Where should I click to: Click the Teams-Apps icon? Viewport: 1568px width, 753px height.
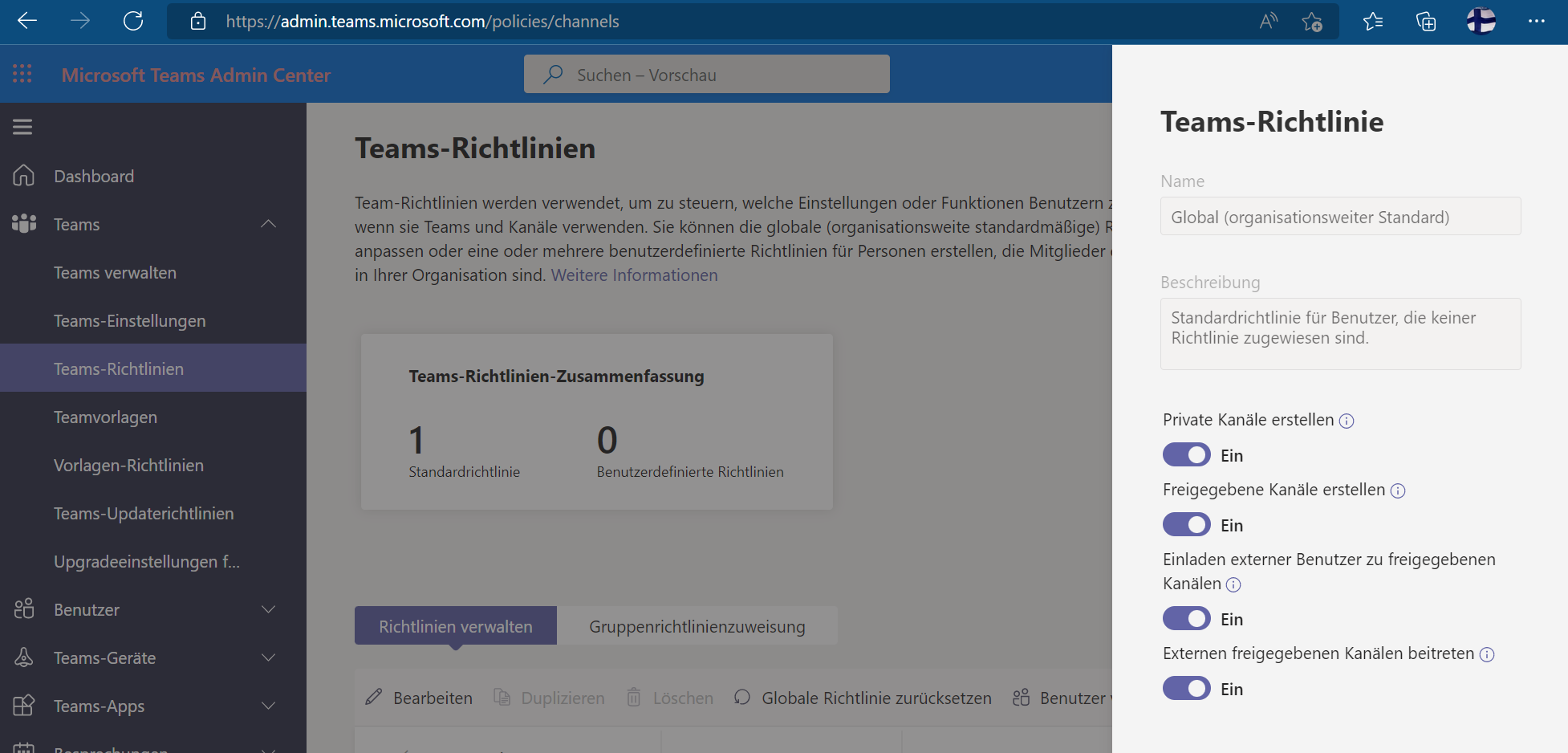(24, 706)
